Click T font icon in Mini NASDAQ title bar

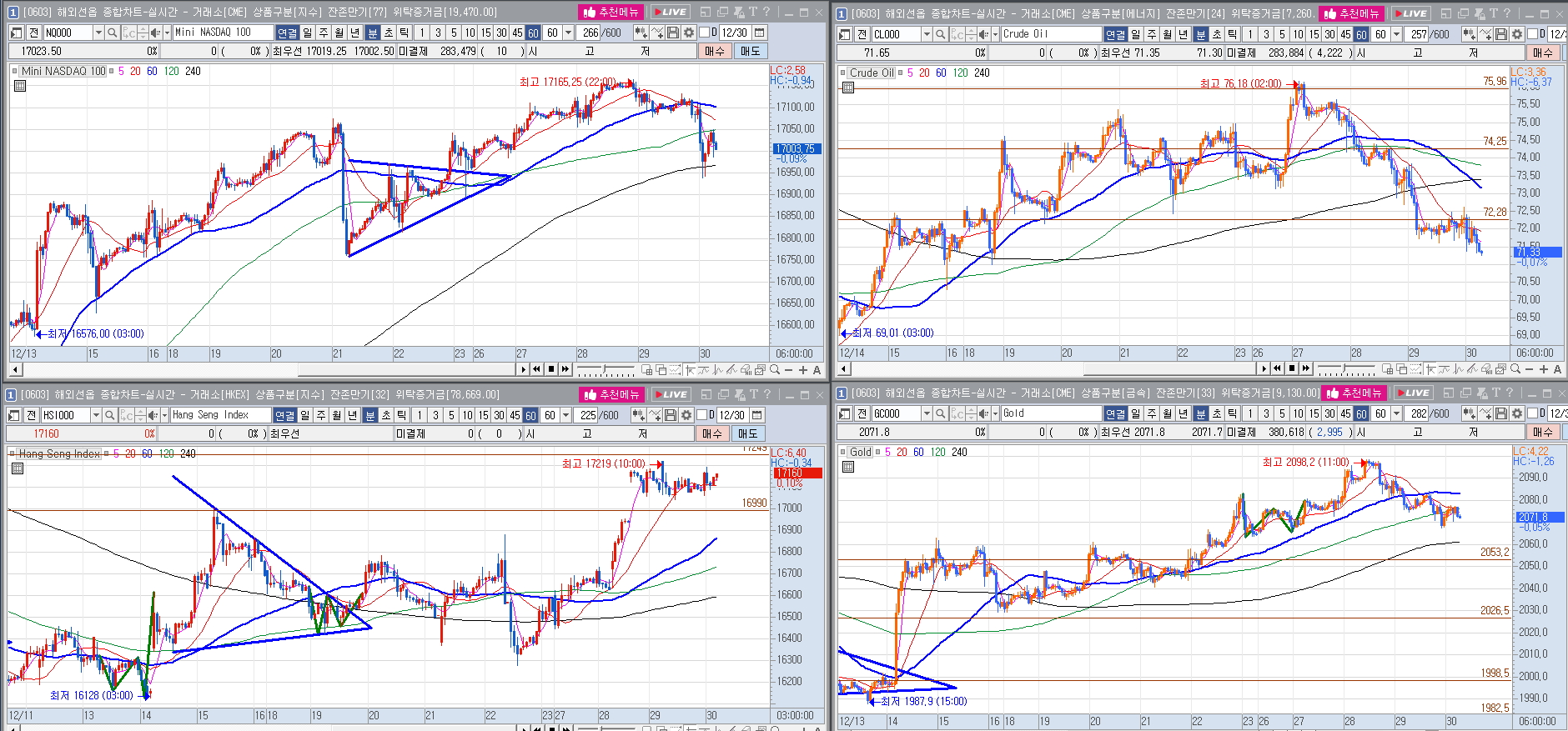click(x=752, y=12)
